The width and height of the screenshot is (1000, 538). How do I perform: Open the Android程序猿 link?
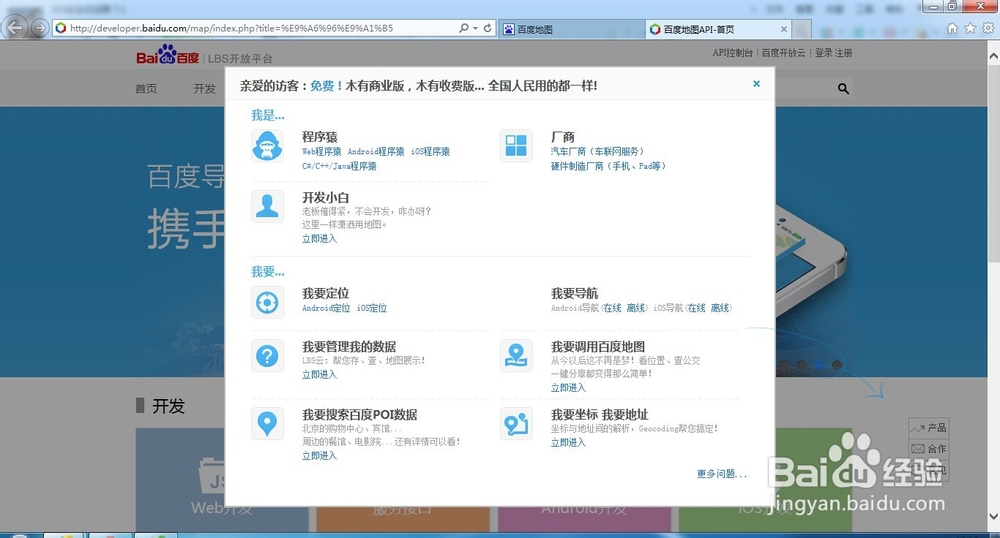(x=376, y=152)
